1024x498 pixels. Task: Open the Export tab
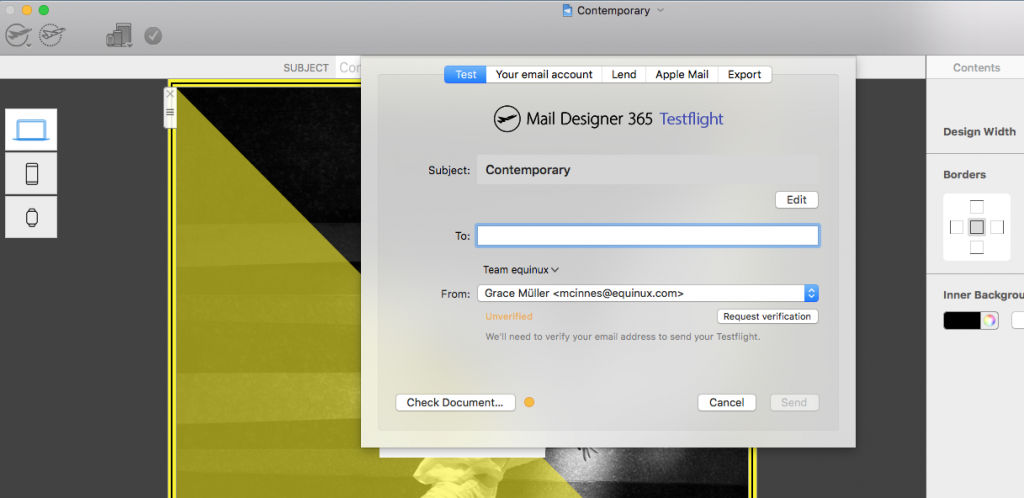pos(744,74)
